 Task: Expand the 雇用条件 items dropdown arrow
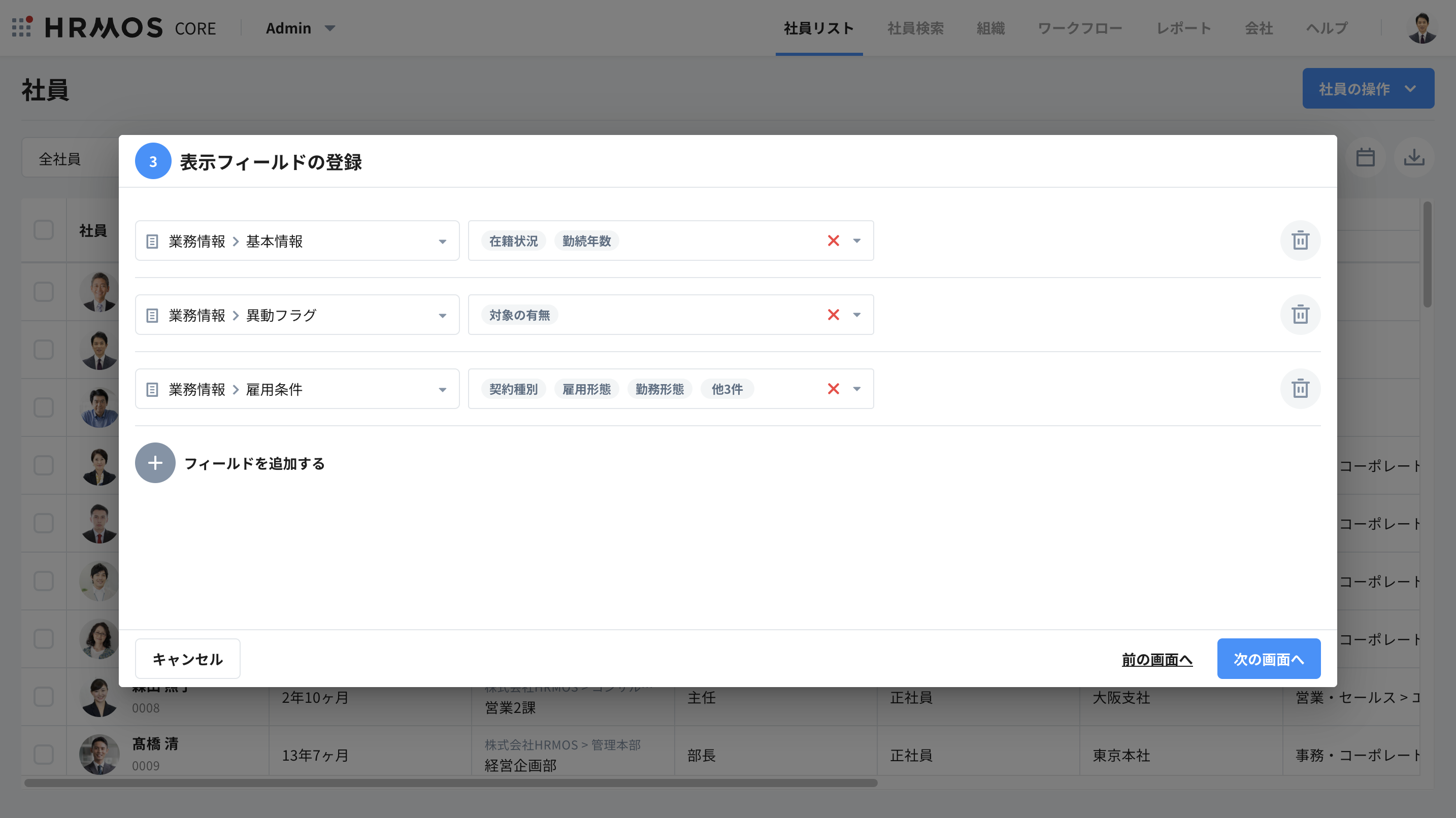pyautogui.click(x=856, y=389)
